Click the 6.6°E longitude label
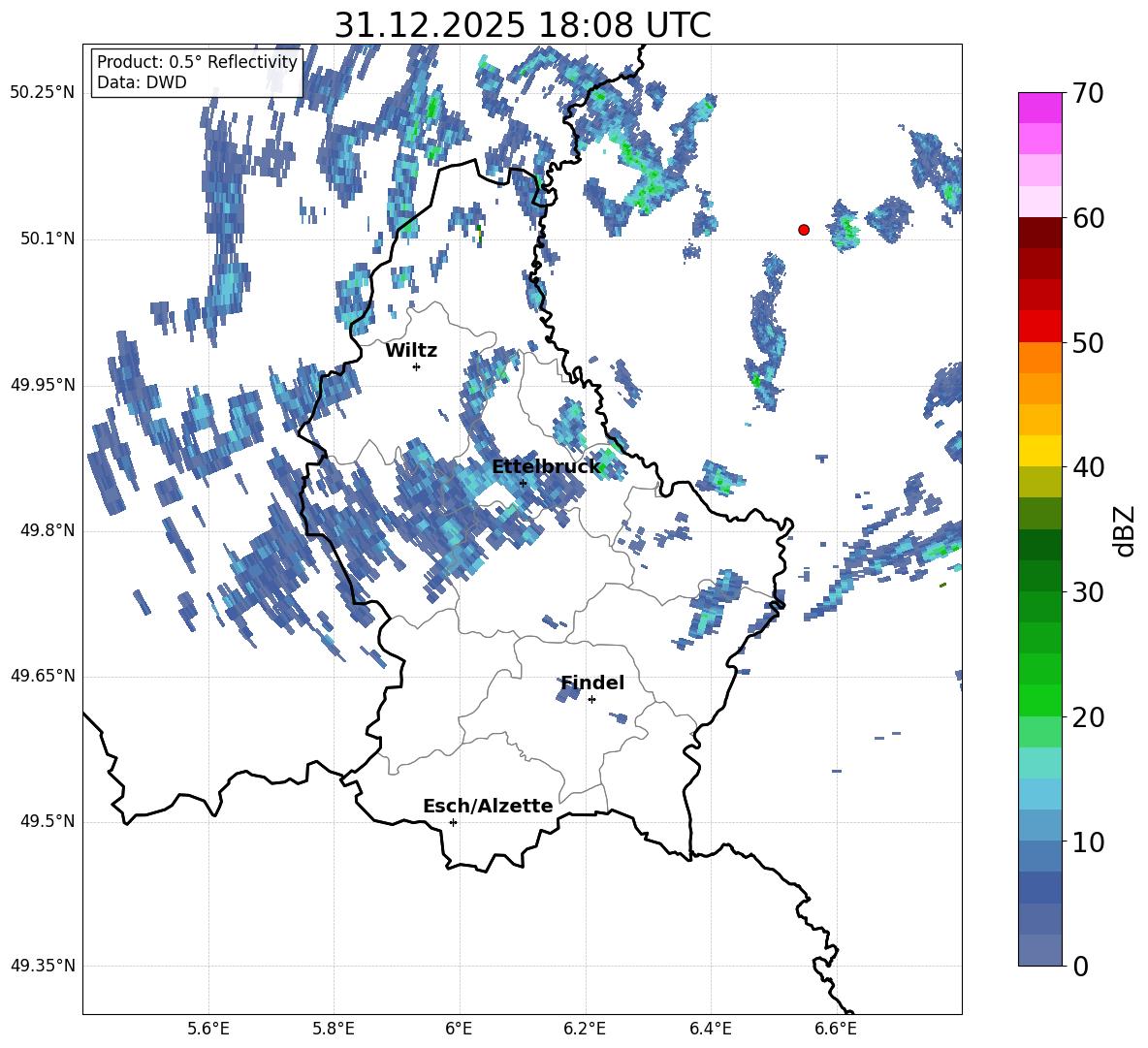The image size is (1148, 1048). pyautogui.click(x=836, y=1029)
